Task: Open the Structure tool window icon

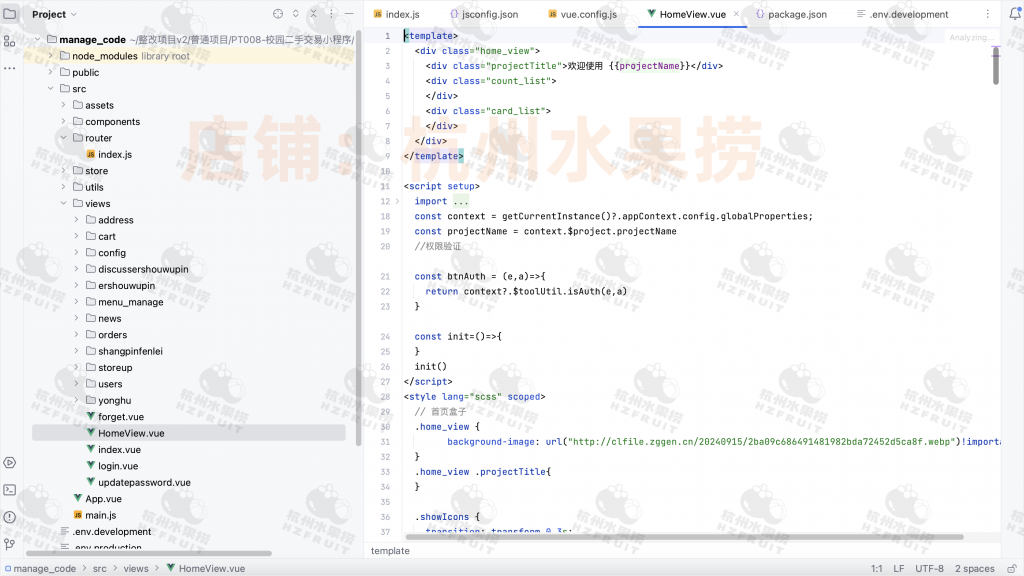Action: pos(10,41)
